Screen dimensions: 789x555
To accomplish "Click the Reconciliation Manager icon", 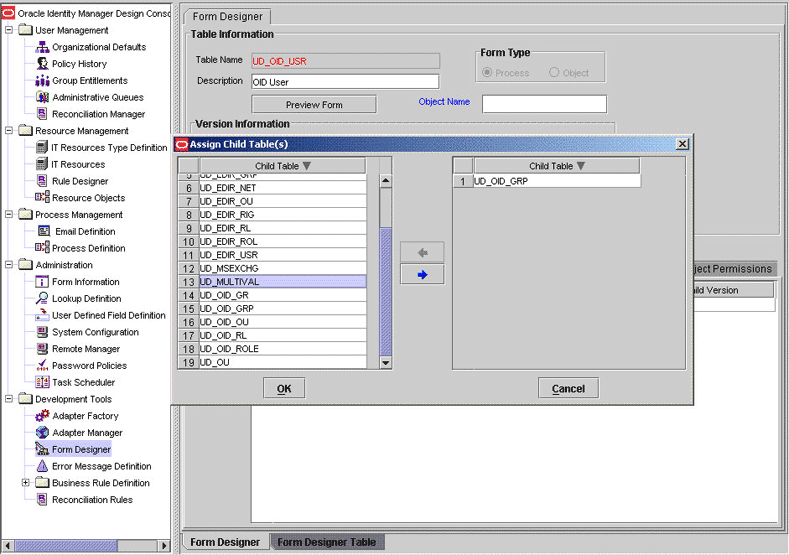I will 42,114.
